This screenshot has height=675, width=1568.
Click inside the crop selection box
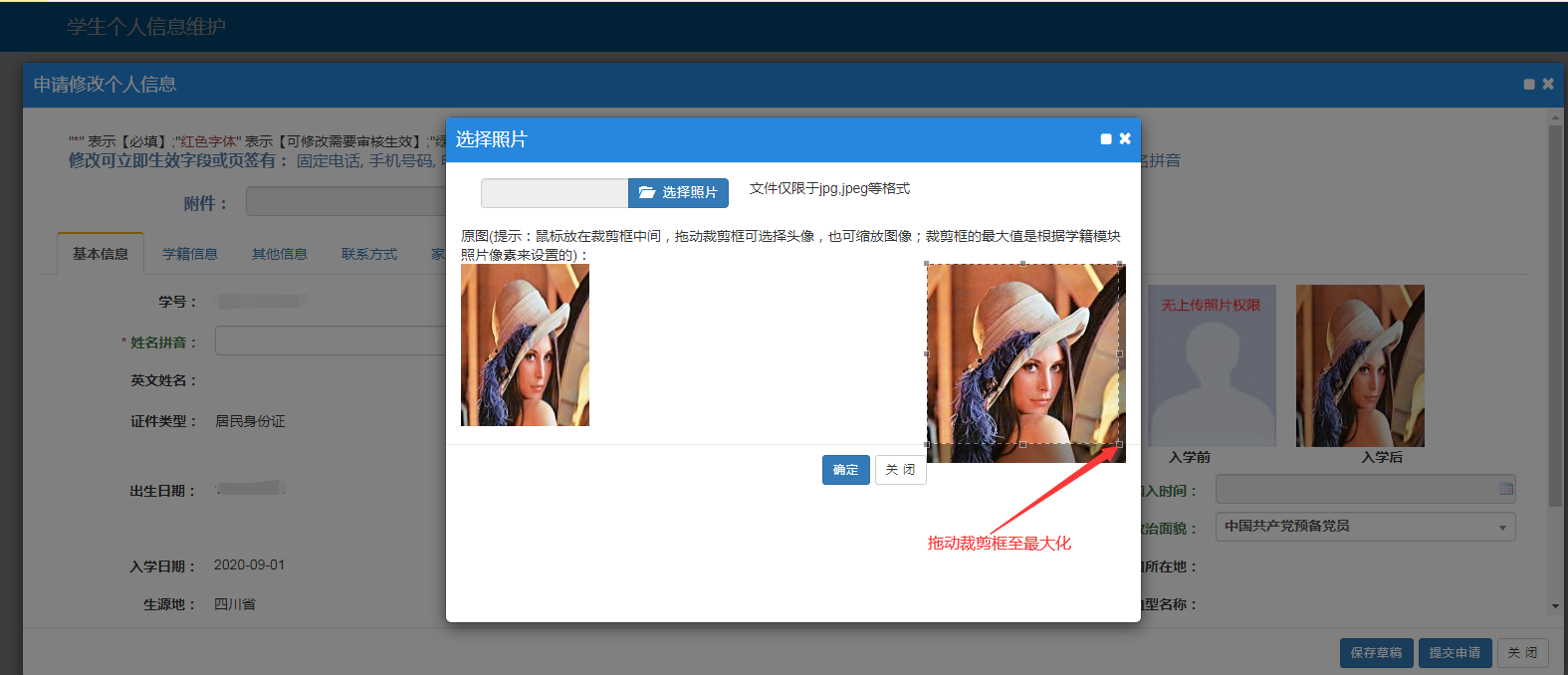coord(1023,353)
